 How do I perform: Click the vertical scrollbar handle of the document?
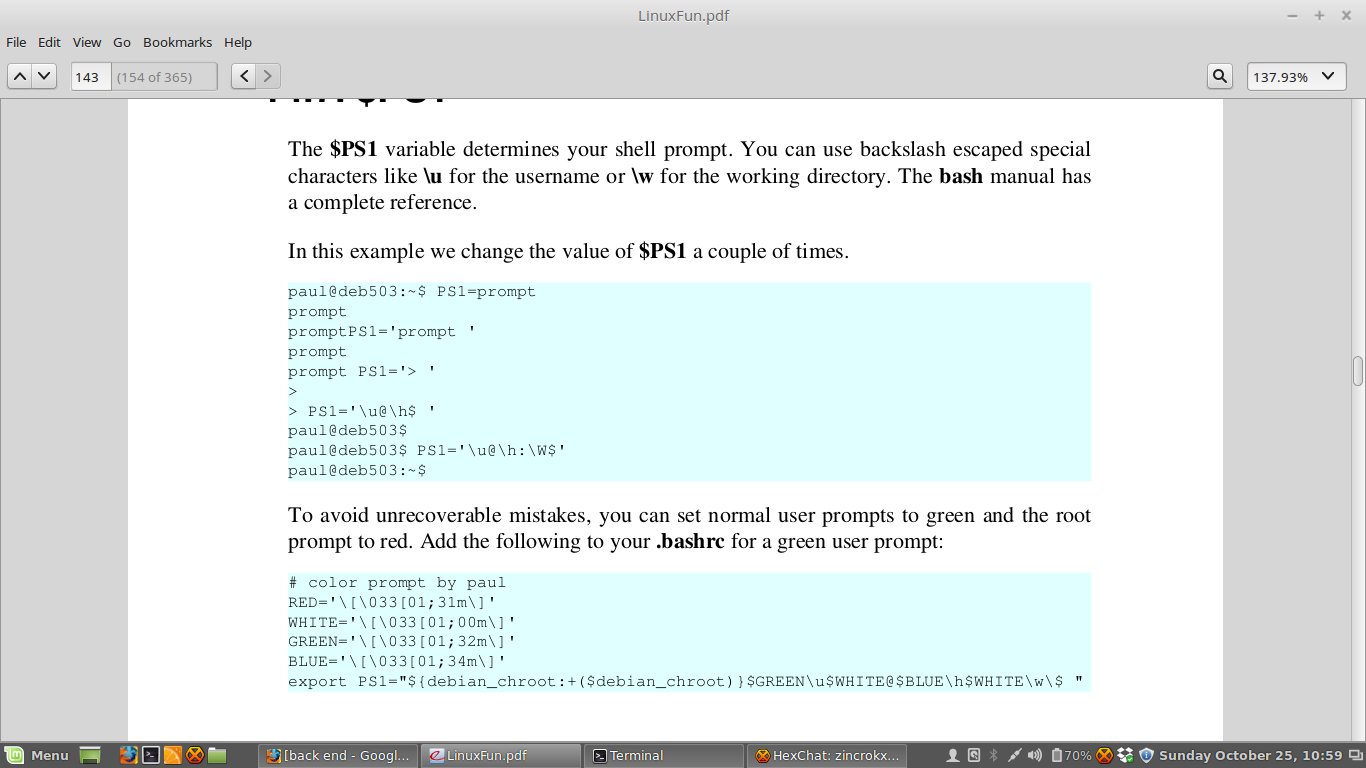click(1358, 371)
